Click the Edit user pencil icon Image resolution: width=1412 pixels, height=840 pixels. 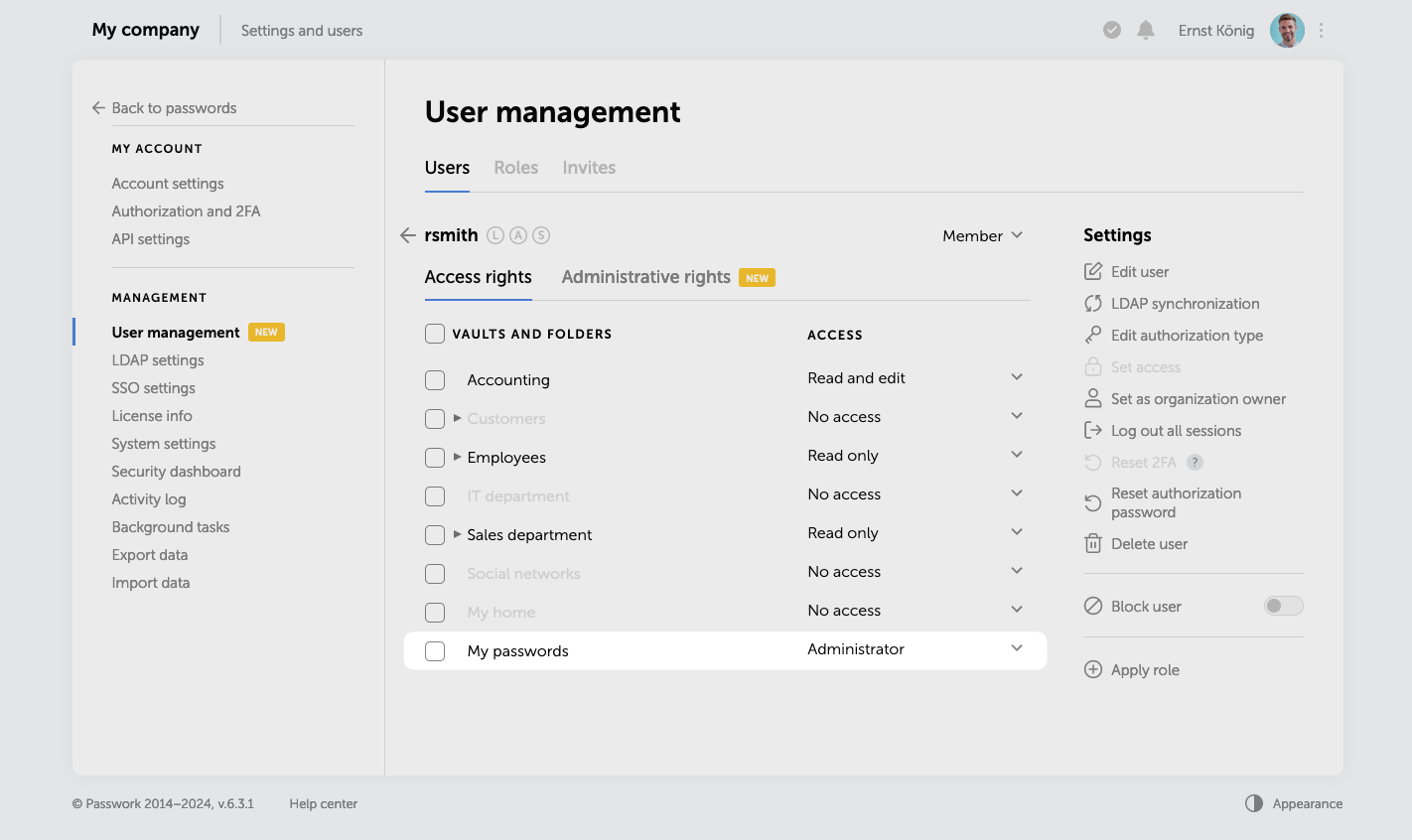(x=1093, y=271)
